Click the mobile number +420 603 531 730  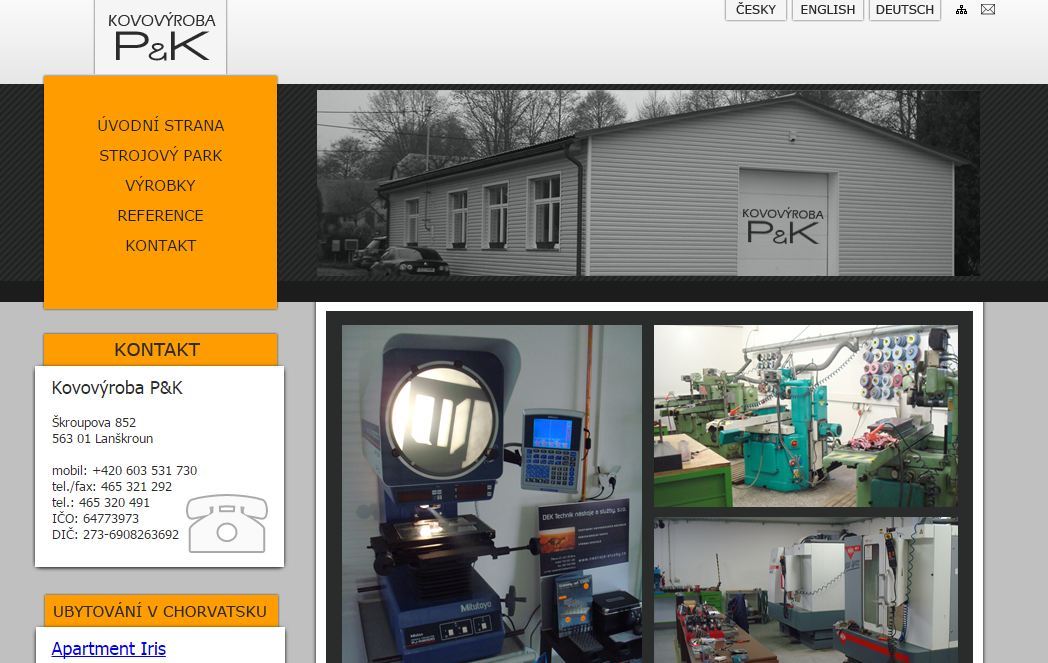[144, 471]
